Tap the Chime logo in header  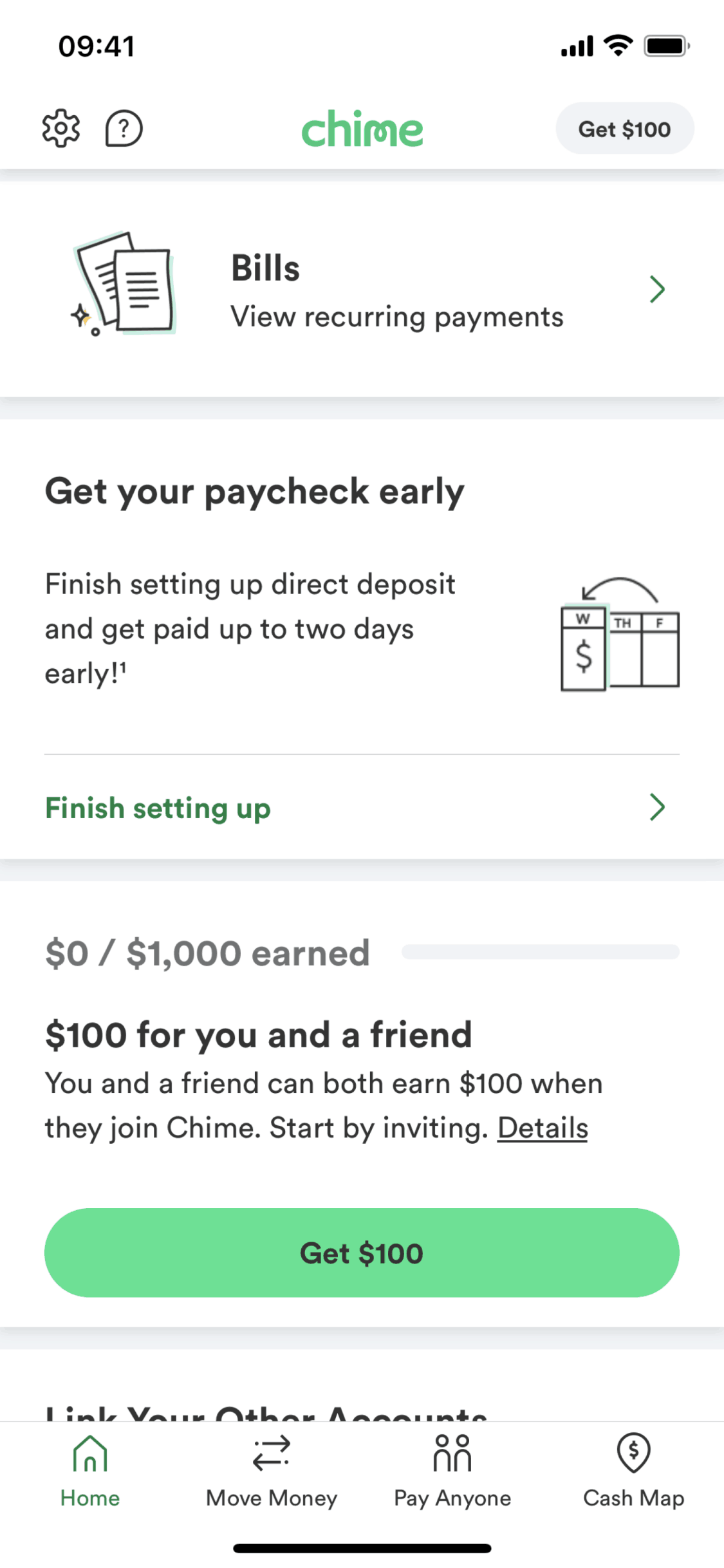pyautogui.click(x=362, y=129)
